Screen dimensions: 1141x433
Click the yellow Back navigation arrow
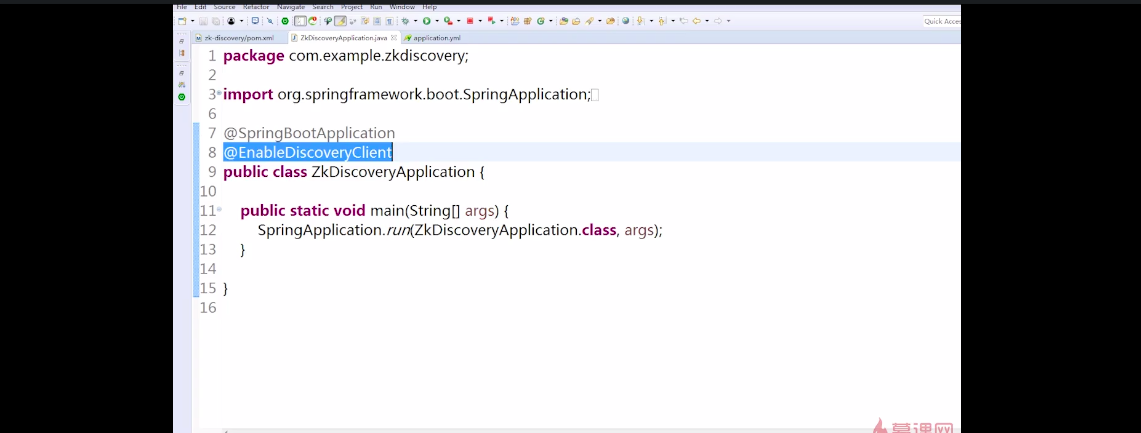point(696,21)
